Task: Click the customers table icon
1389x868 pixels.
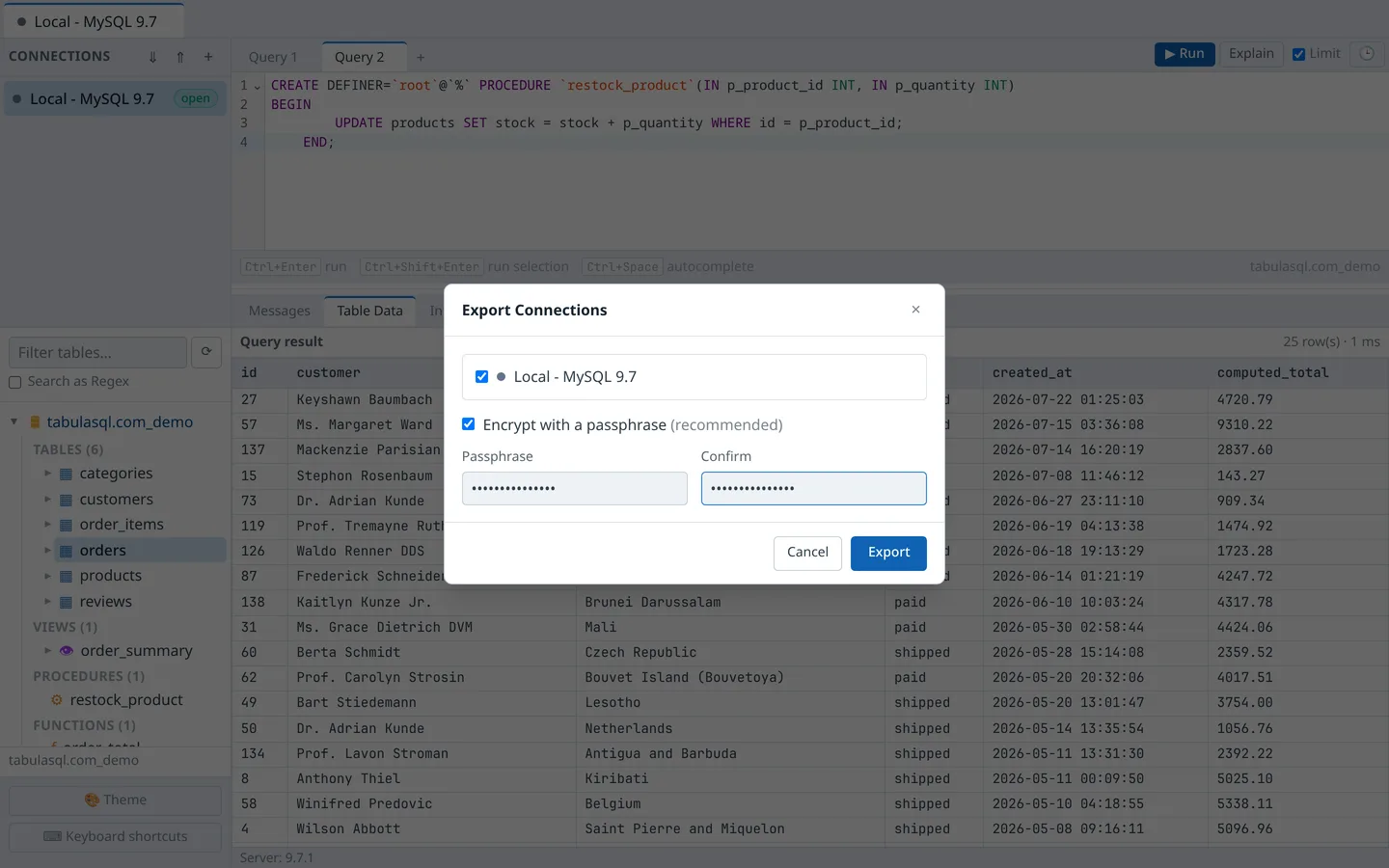Action: pos(67,500)
